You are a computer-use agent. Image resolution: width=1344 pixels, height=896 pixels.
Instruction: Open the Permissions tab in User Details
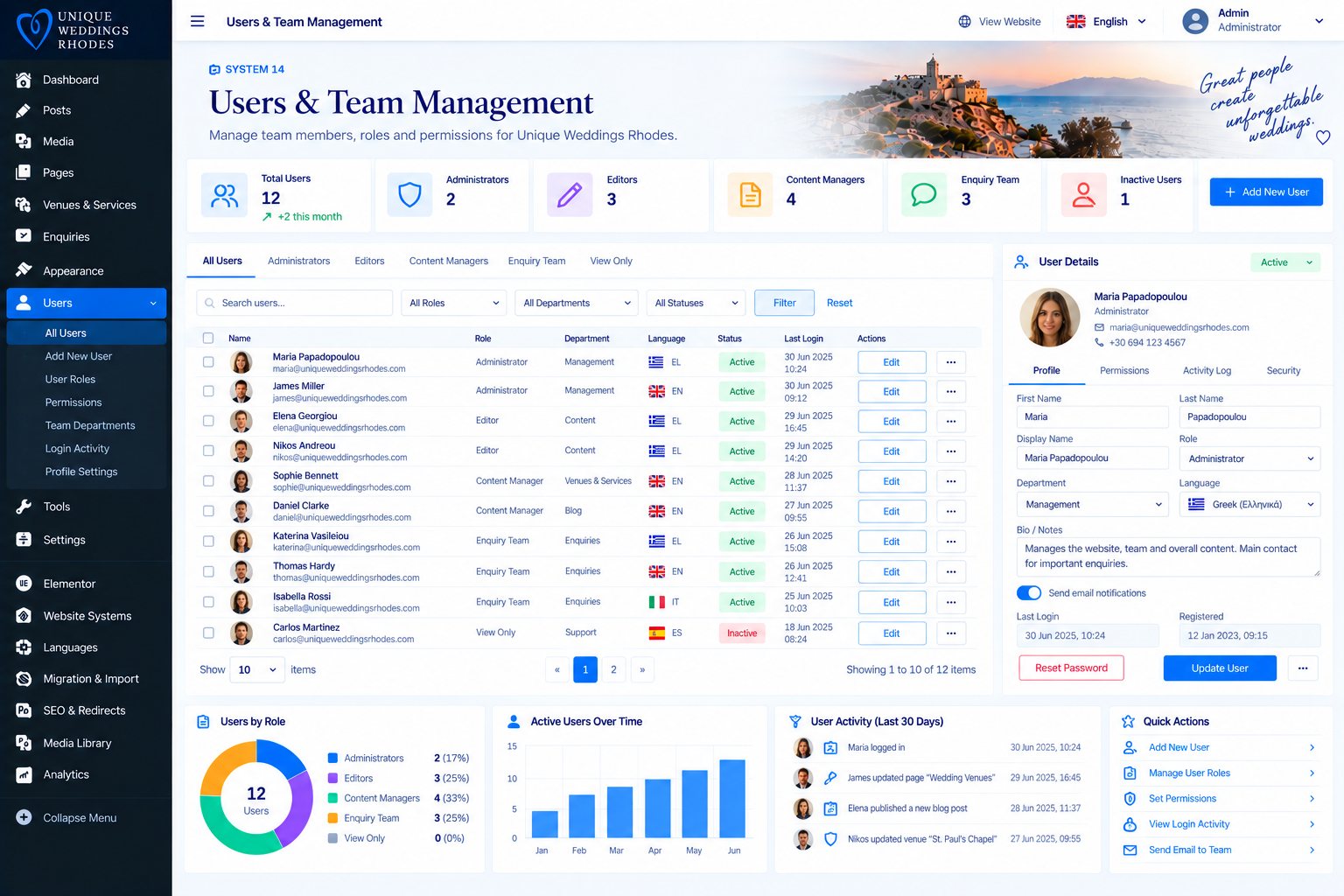coord(1123,370)
